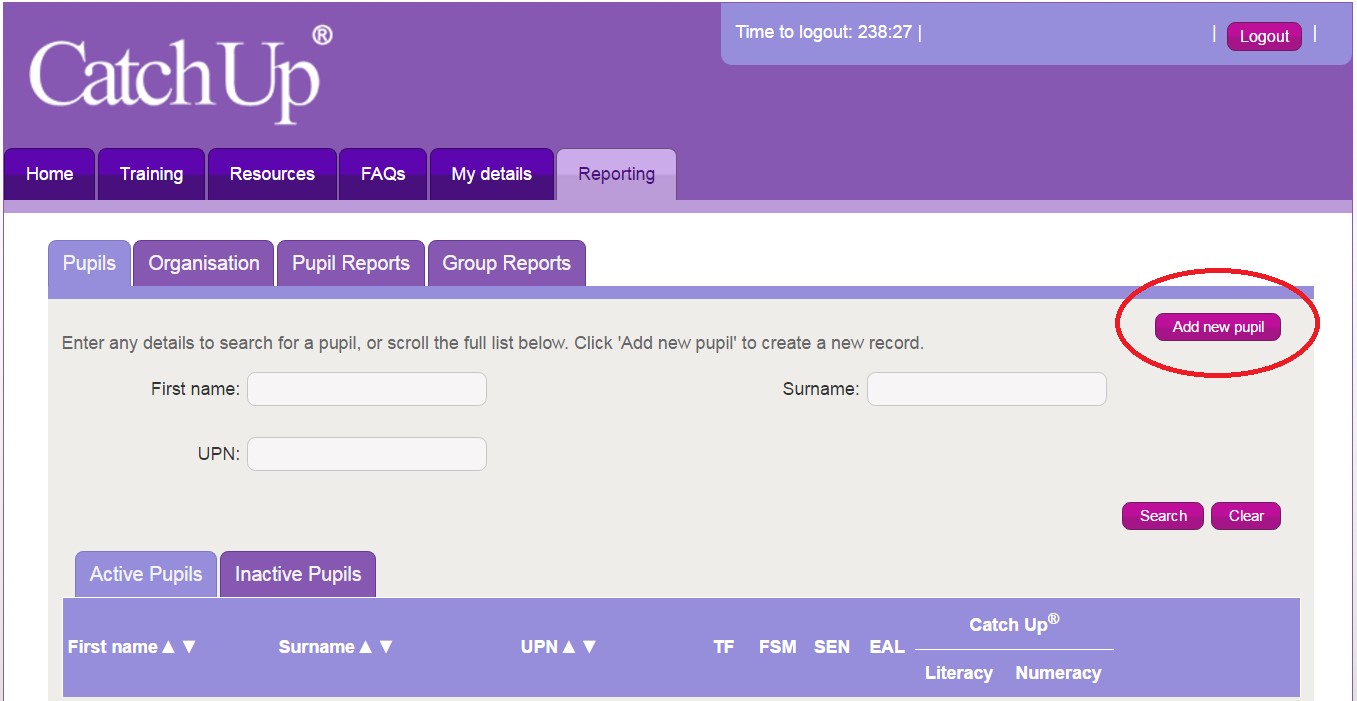This screenshot has height=701, width=1357.
Task: Select the Reporting tab
Action: 616,174
